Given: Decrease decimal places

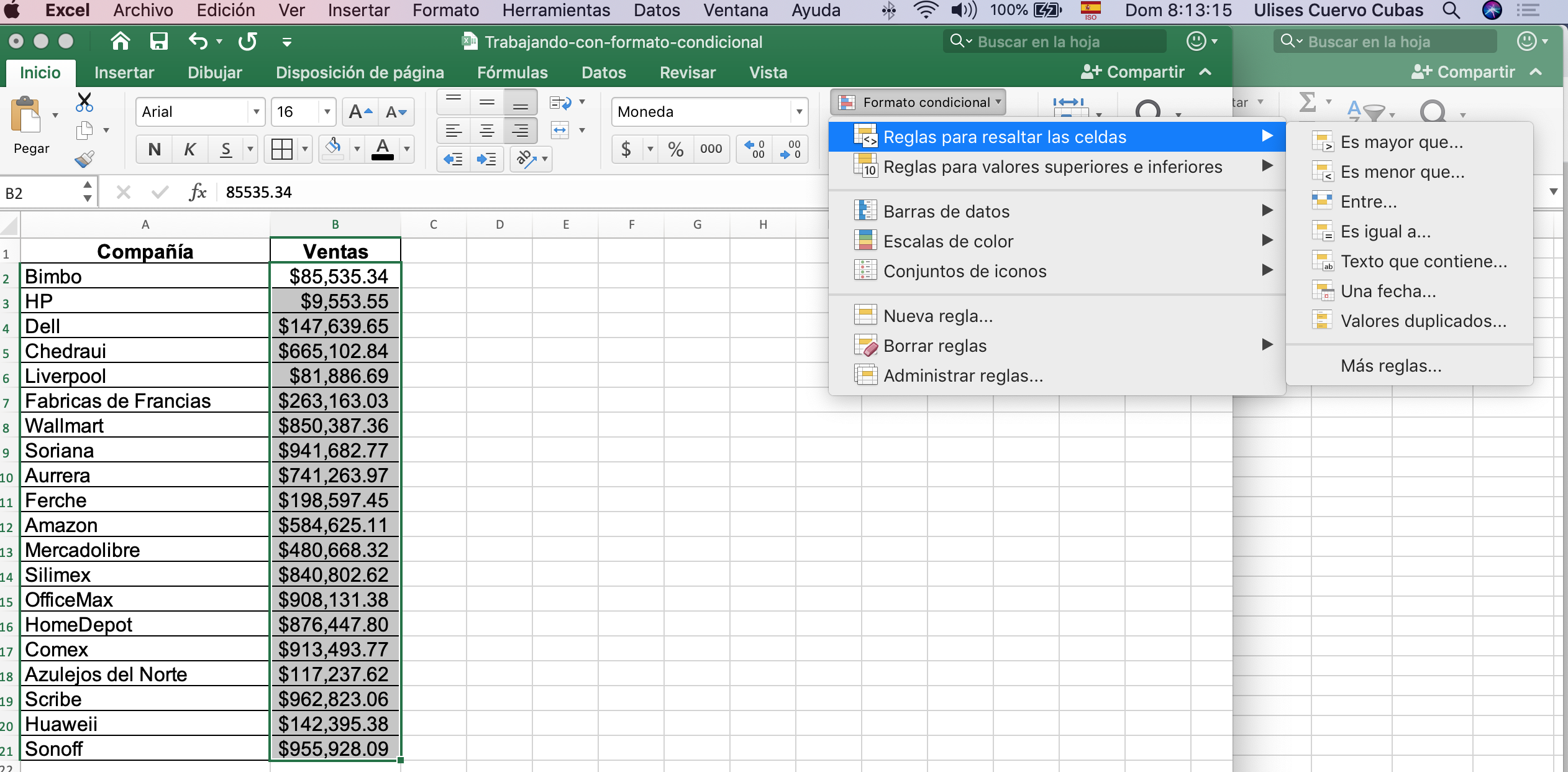Looking at the screenshot, I should coord(790,149).
